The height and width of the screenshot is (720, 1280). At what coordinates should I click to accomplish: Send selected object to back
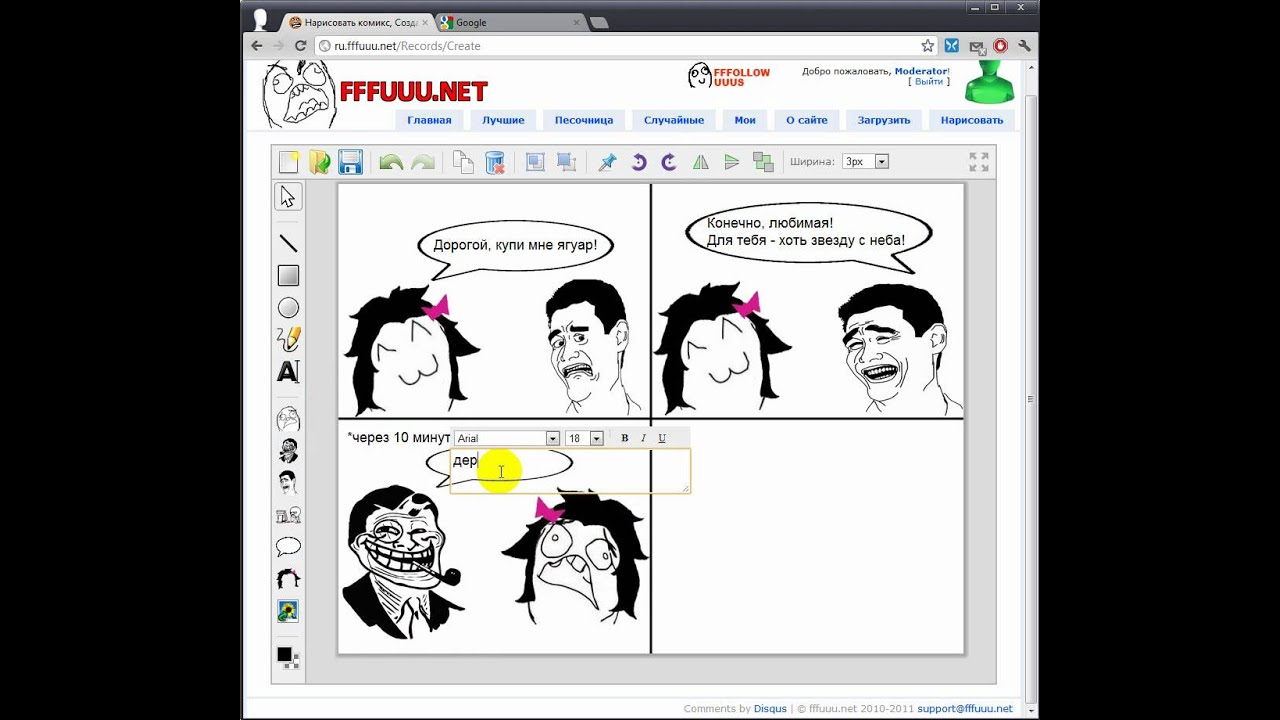pos(566,162)
